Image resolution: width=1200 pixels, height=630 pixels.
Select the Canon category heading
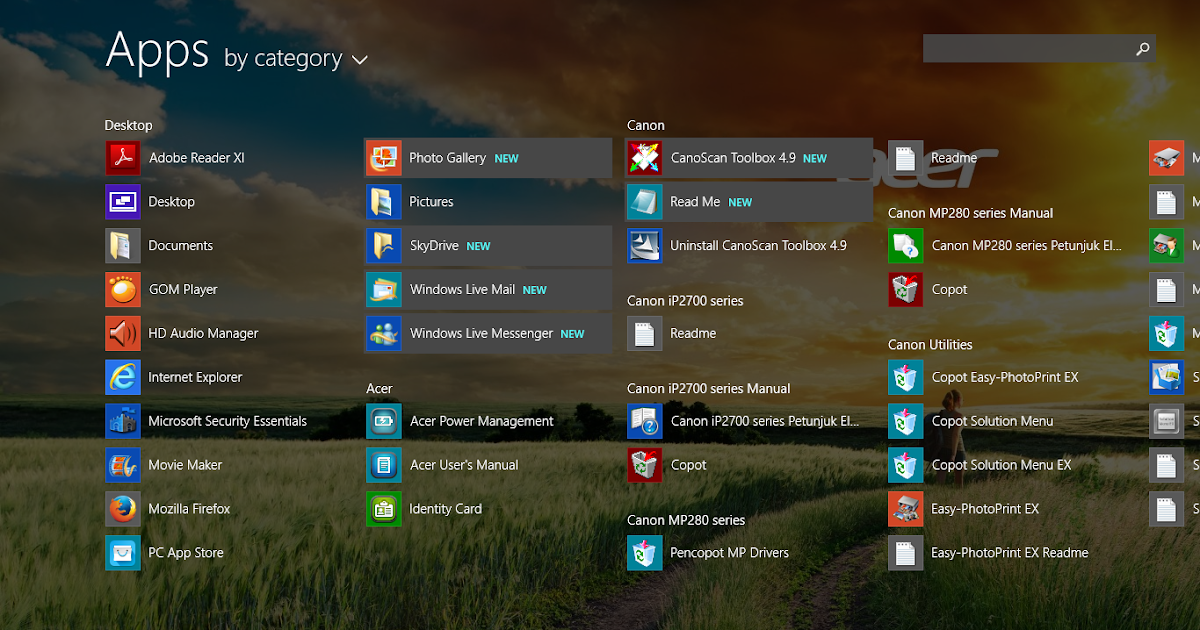point(646,125)
